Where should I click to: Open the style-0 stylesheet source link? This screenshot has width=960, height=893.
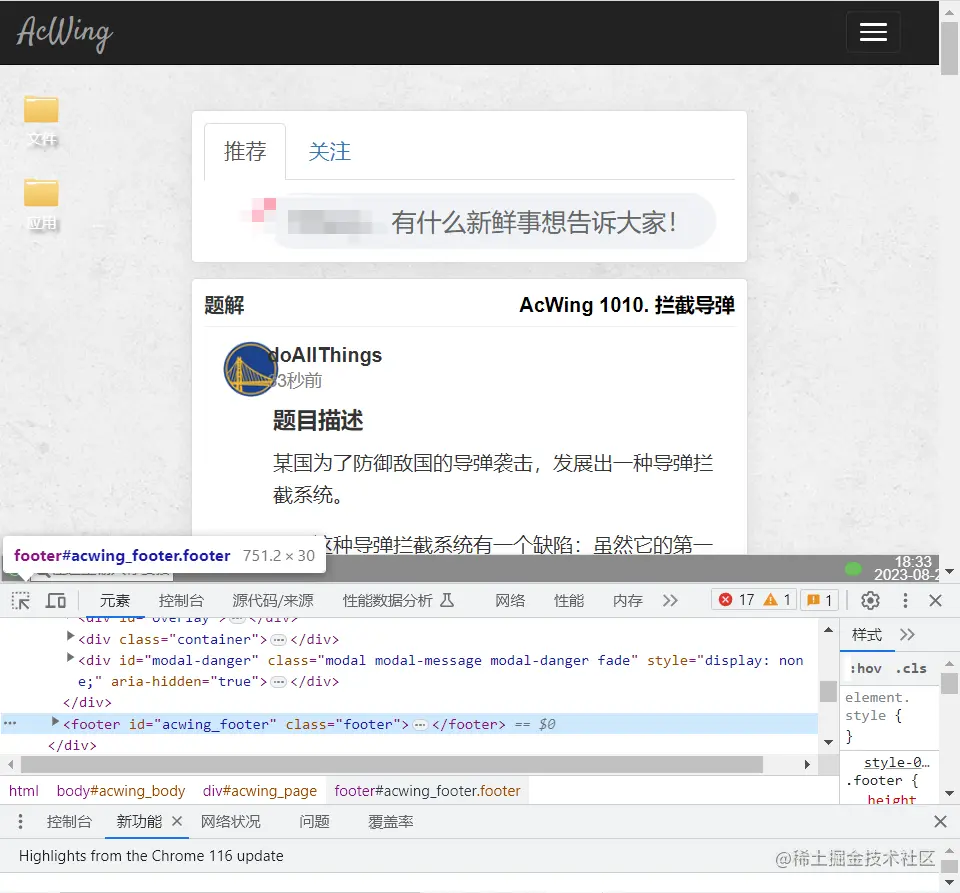coord(897,763)
